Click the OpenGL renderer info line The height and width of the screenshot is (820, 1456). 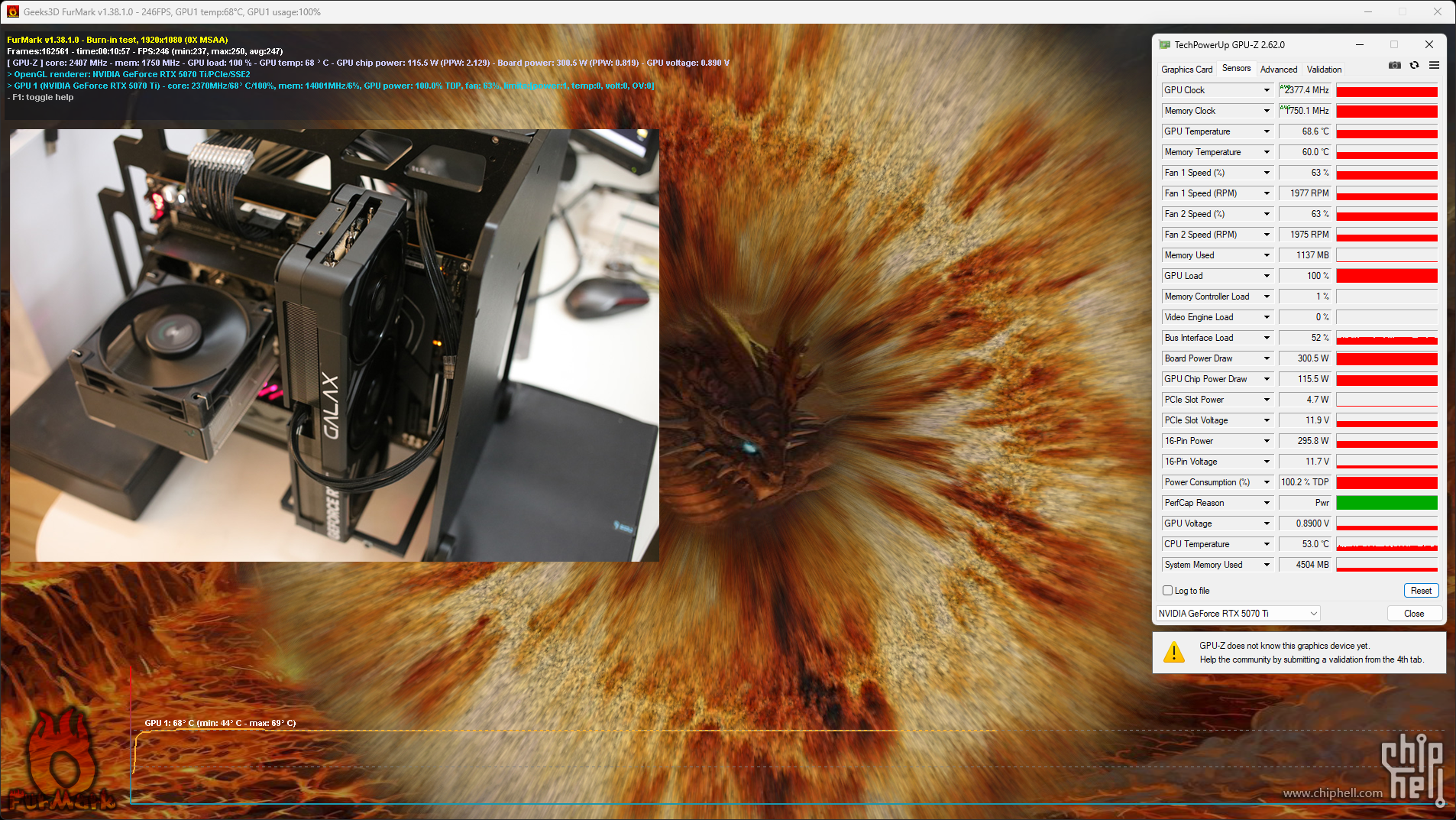coord(128,74)
